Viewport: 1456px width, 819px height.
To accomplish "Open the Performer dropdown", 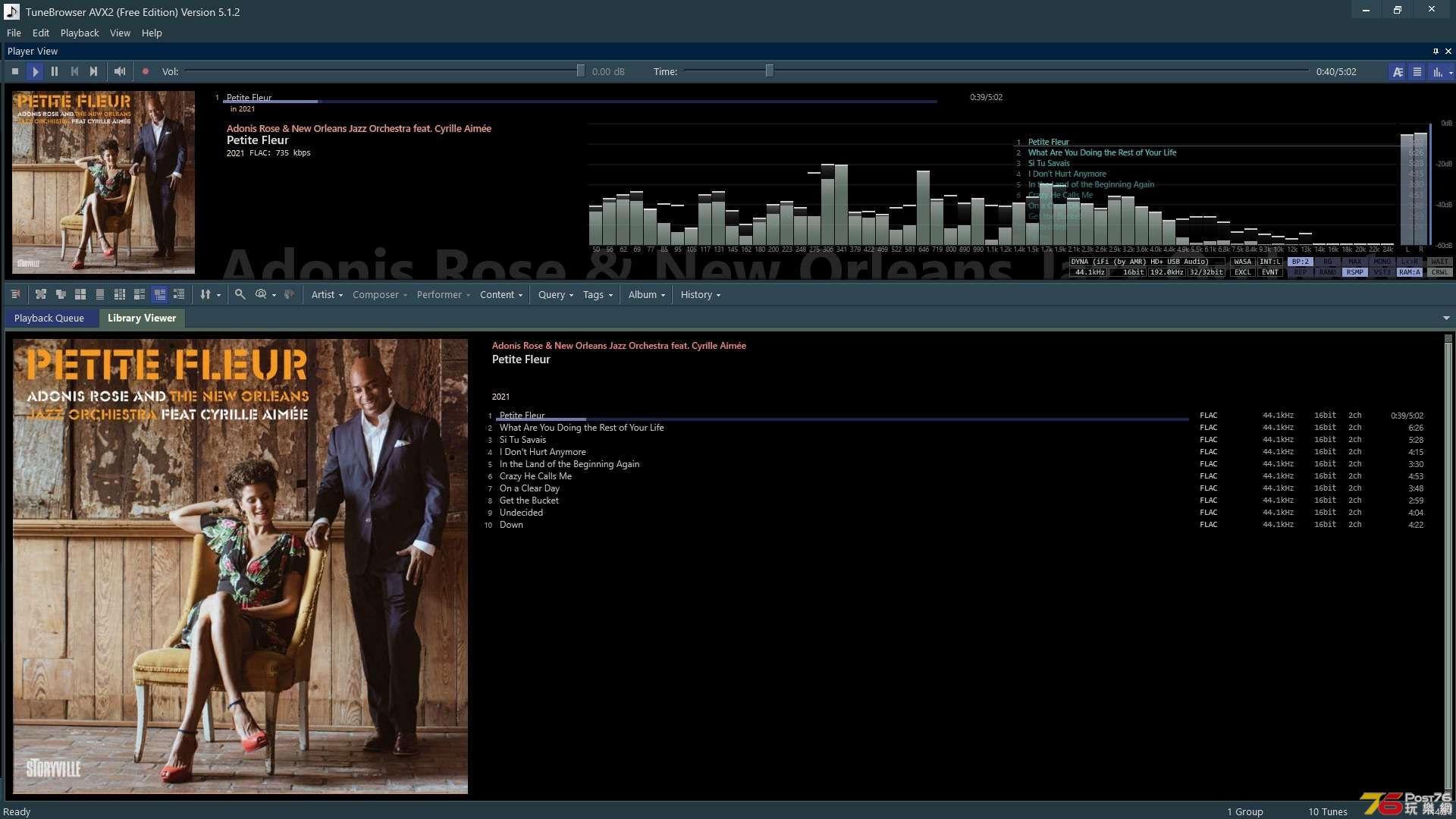I will 443,294.
